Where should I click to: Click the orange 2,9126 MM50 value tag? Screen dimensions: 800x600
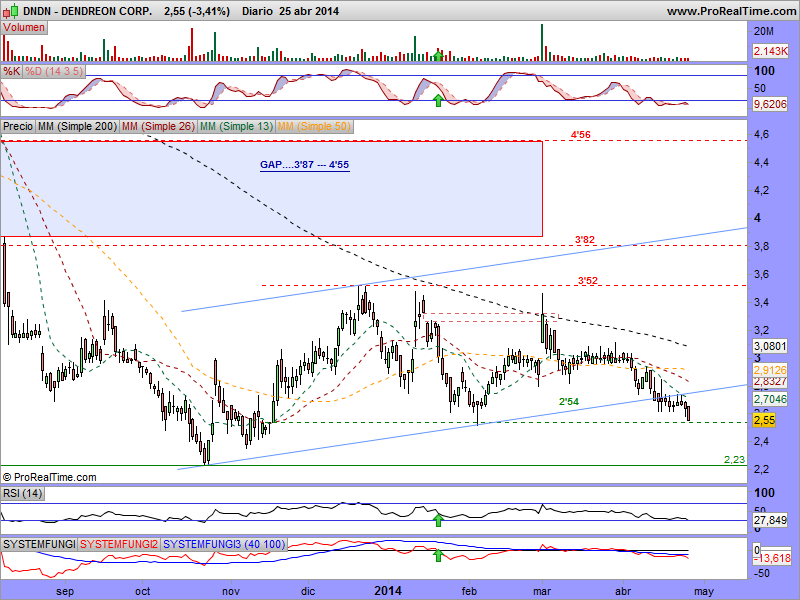pyautogui.click(x=770, y=370)
